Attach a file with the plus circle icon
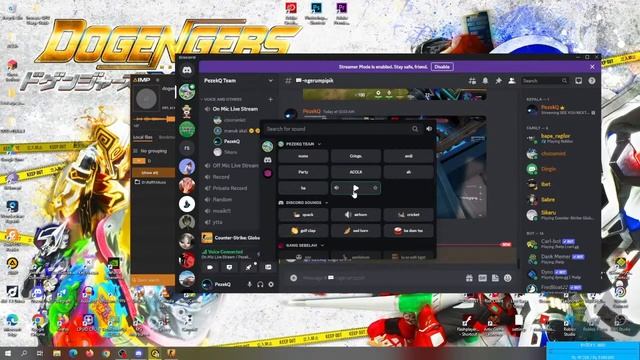 [293, 278]
